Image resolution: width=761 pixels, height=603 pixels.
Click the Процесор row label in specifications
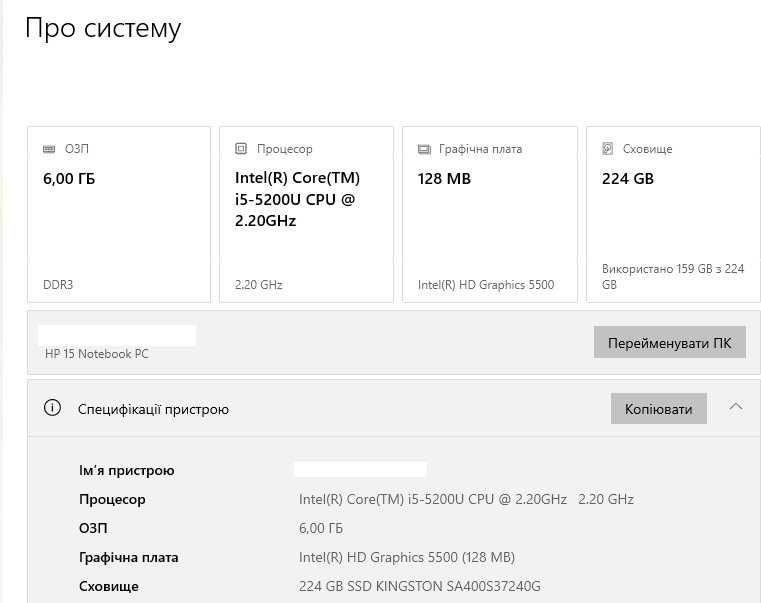[112, 500]
